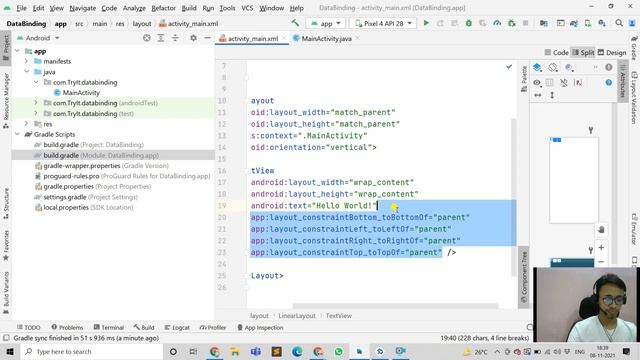Collapse the Gradle Scripts node
Image resolution: width=640 pixels, height=360 pixels.
[x=18, y=134]
